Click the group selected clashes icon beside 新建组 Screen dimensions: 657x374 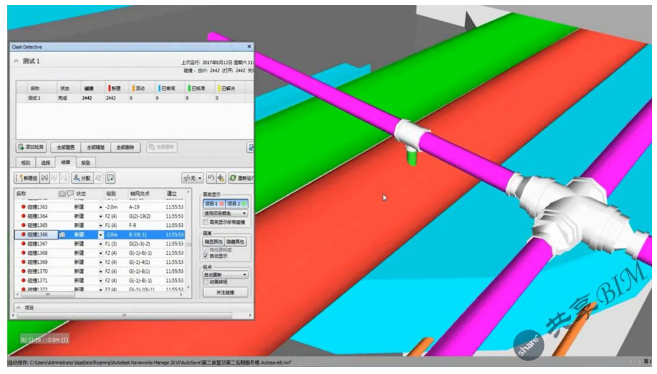[x=44, y=178]
